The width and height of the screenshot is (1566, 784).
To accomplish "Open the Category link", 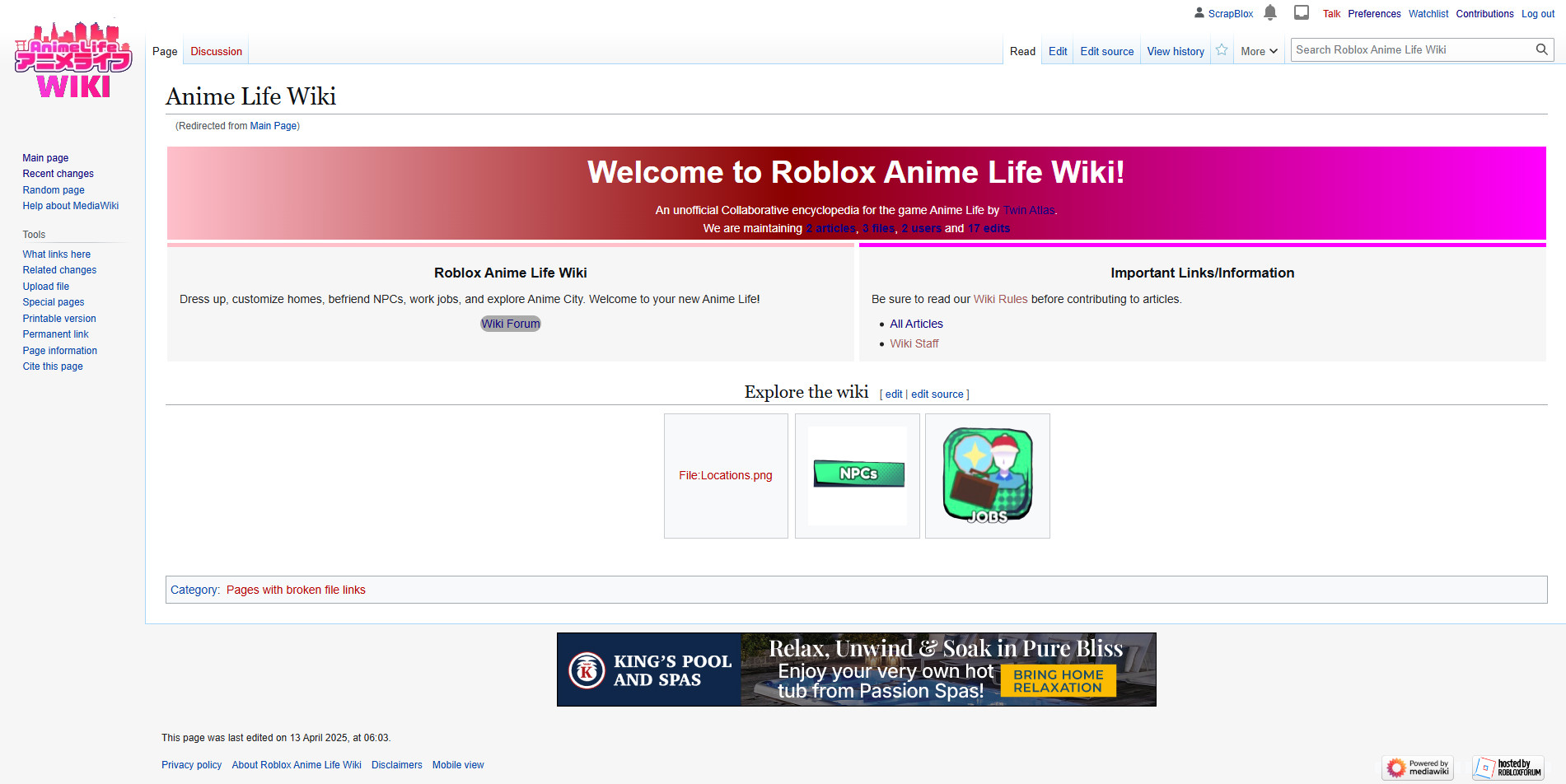I will point(194,590).
